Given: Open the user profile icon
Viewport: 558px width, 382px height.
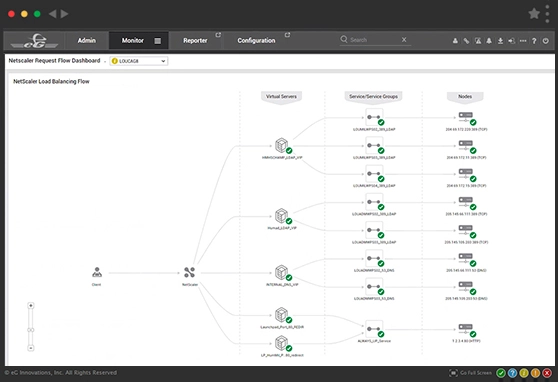Looking at the screenshot, I should click(455, 41).
